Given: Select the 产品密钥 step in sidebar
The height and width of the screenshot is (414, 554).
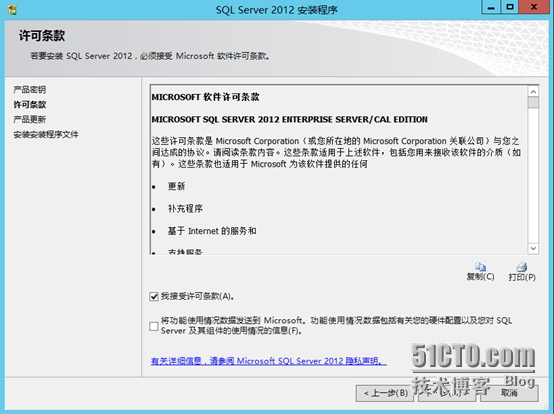Looking at the screenshot, I should click(x=30, y=90).
